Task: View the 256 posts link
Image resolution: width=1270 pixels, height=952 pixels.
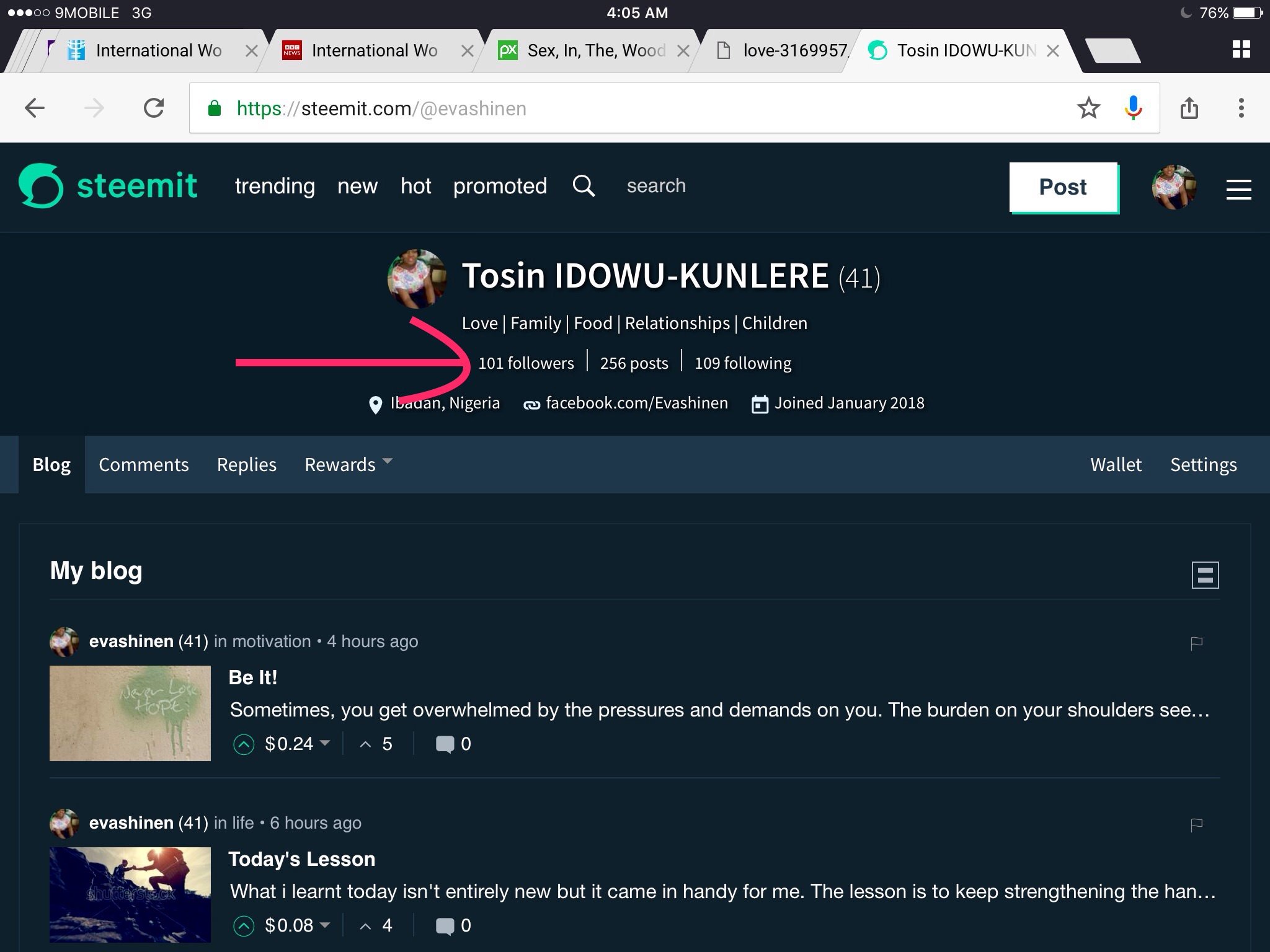Action: pyautogui.click(x=634, y=363)
